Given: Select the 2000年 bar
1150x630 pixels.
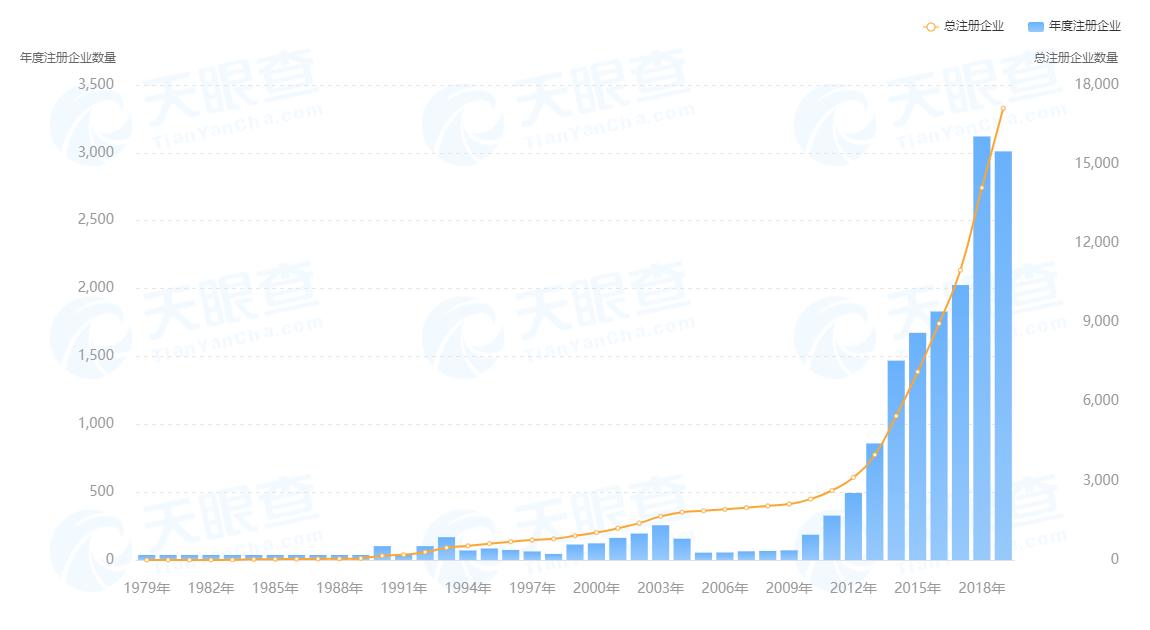Looking at the screenshot, I should 596,552.
